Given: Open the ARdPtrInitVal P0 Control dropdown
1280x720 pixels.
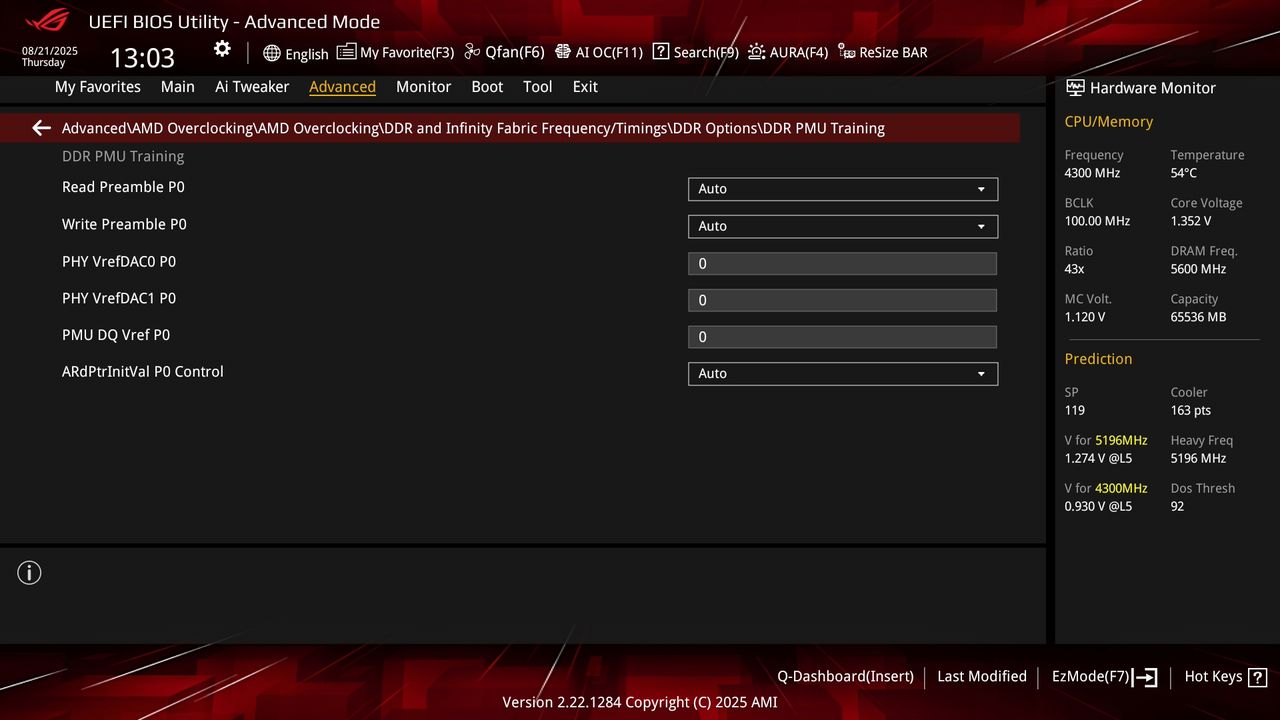Looking at the screenshot, I should click(x=842, y=373).
